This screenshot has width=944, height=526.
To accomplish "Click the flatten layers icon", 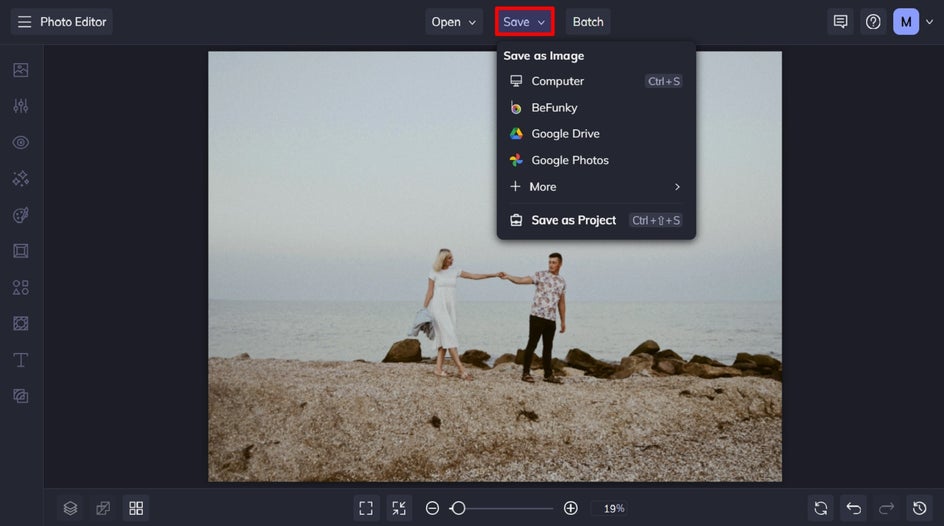I will [103, 509].
